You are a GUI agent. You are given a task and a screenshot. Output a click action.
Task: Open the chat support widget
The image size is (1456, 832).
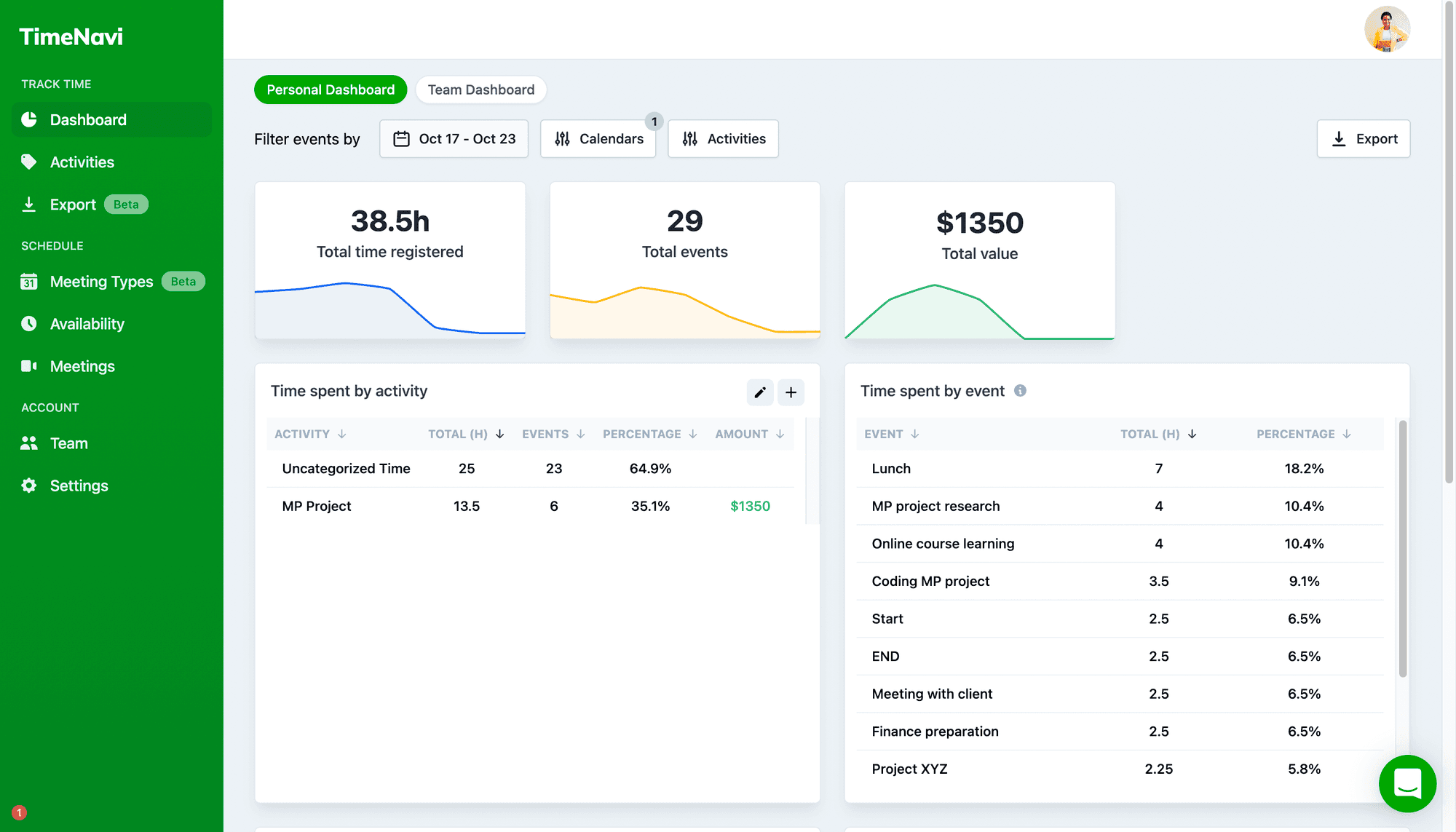[x=1407, y=784]
